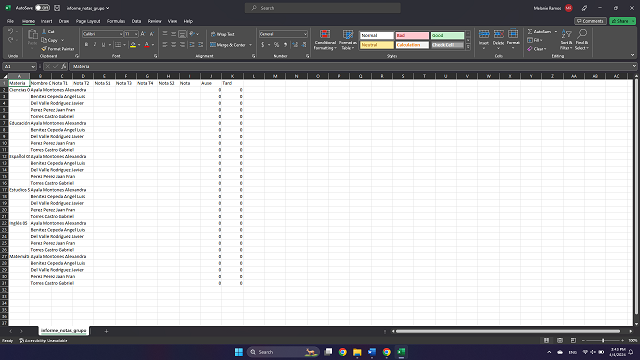Apply the yellow fill color
Screen dimensions: 640x360
[133, 44]
